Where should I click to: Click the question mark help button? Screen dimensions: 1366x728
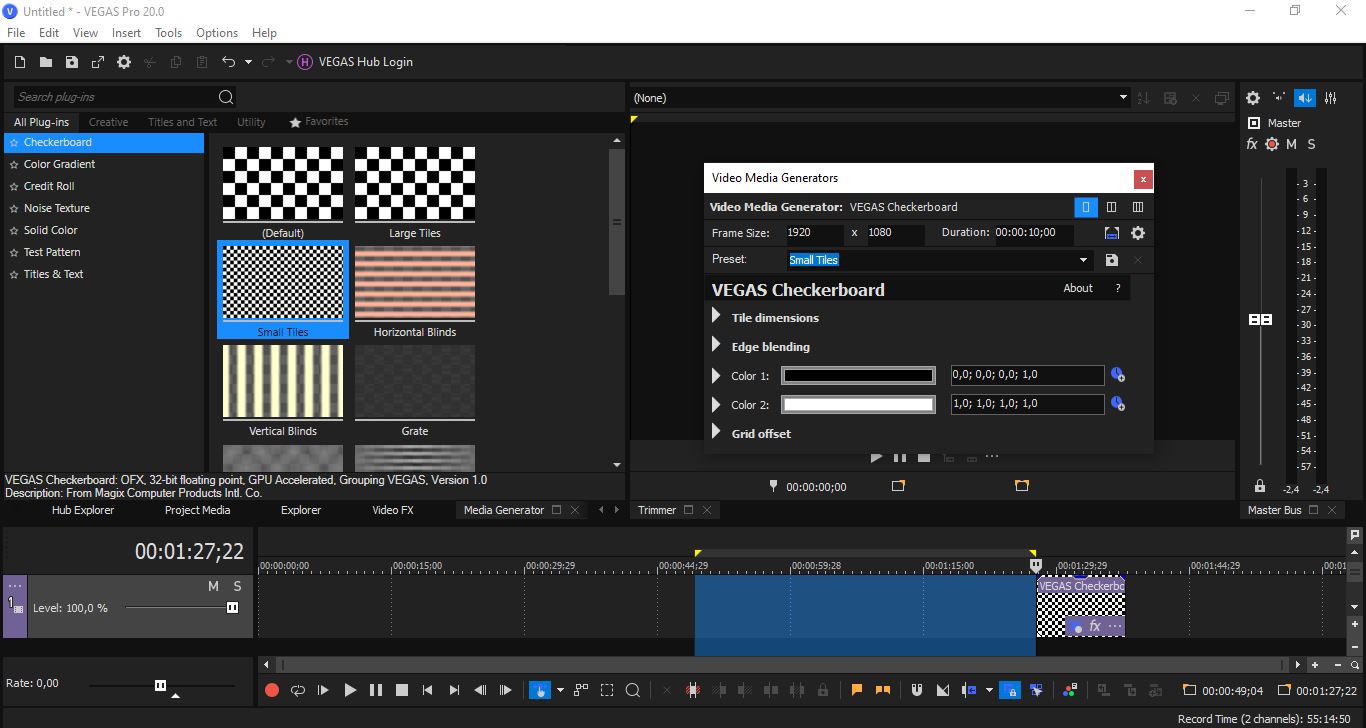pos(1118,288)
